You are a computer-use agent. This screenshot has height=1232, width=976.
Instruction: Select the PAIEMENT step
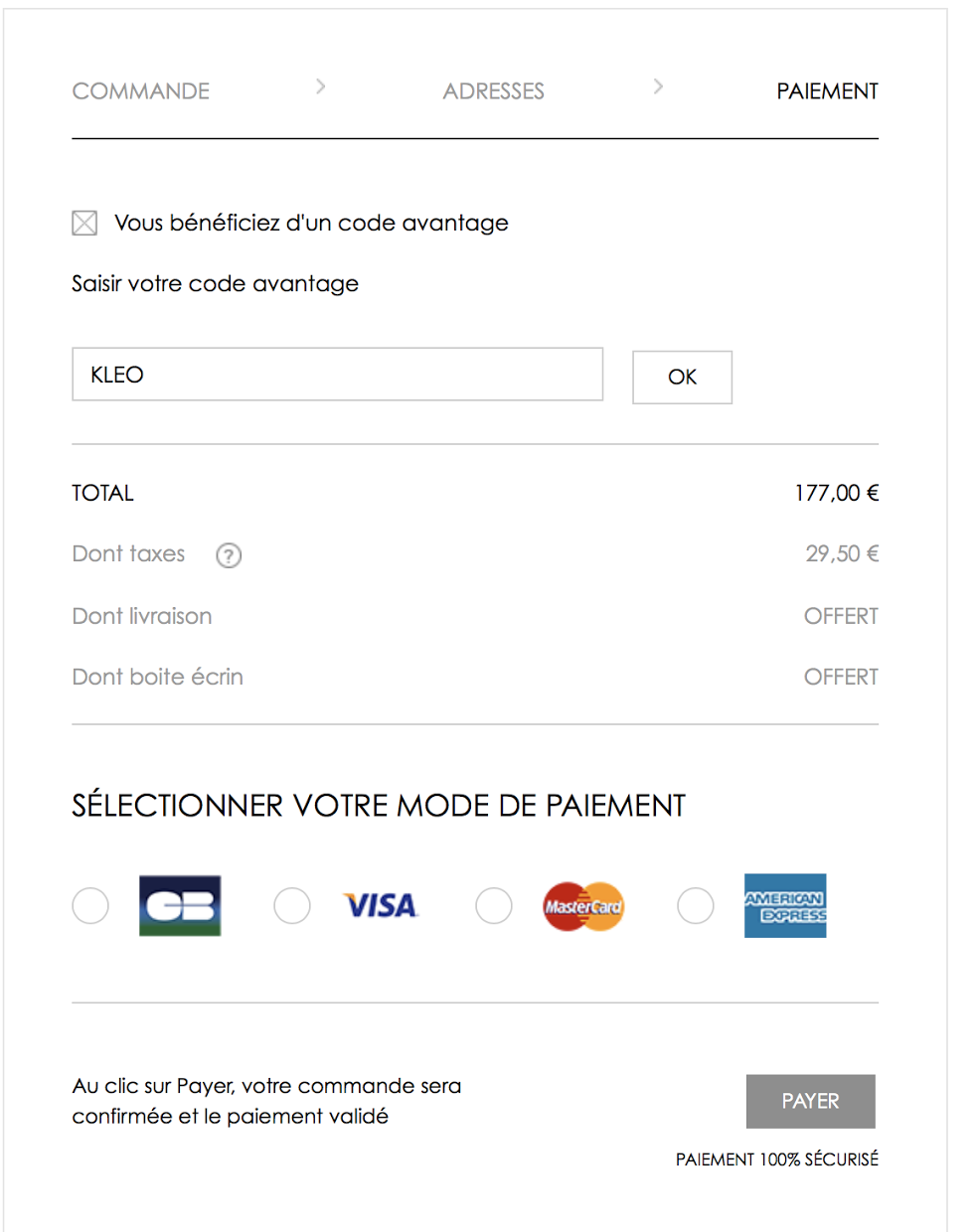pos(827,90)
